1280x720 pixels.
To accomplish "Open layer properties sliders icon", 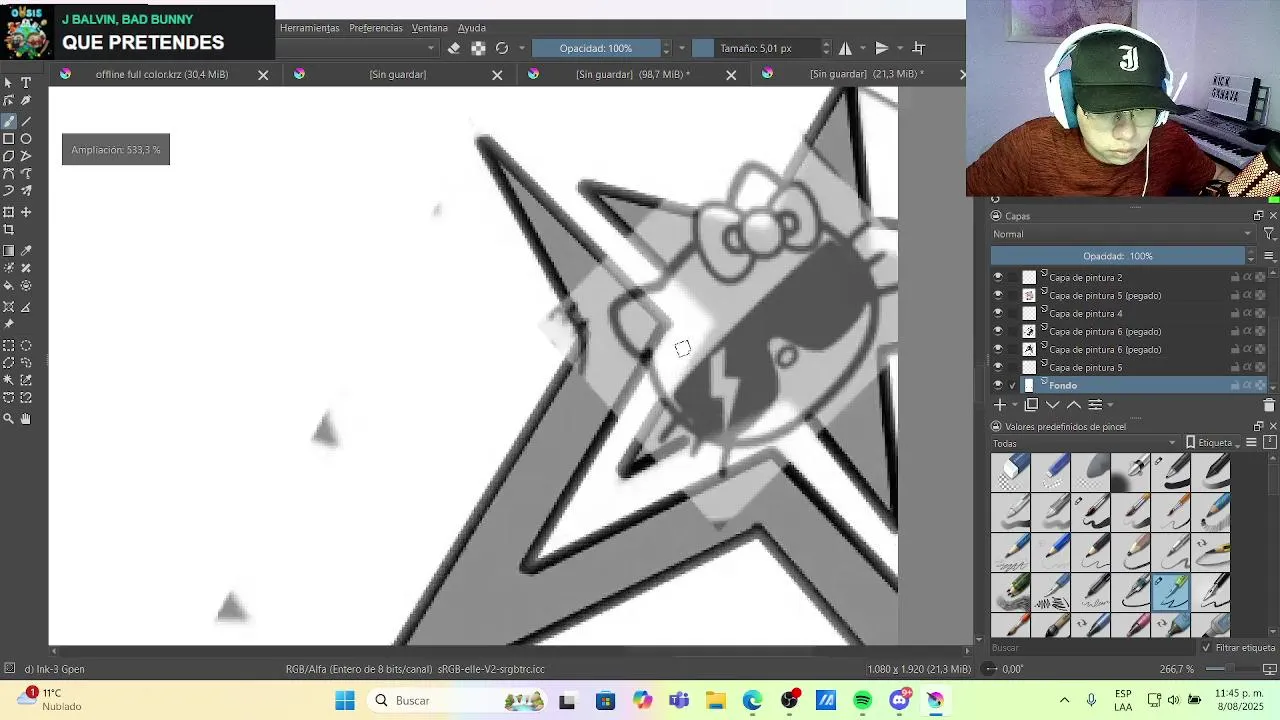I will [x=1095, y=405].
